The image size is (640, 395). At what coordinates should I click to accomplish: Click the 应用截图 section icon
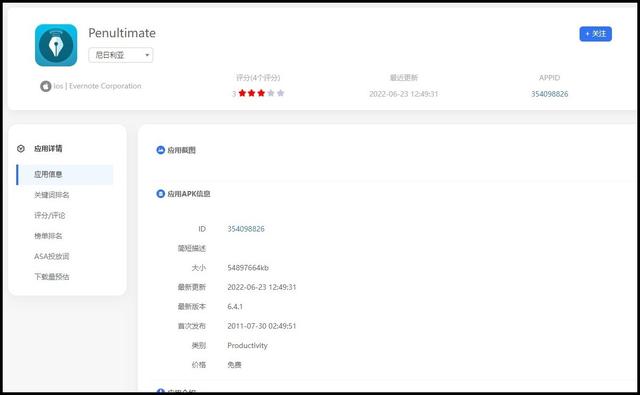point(161,150)
